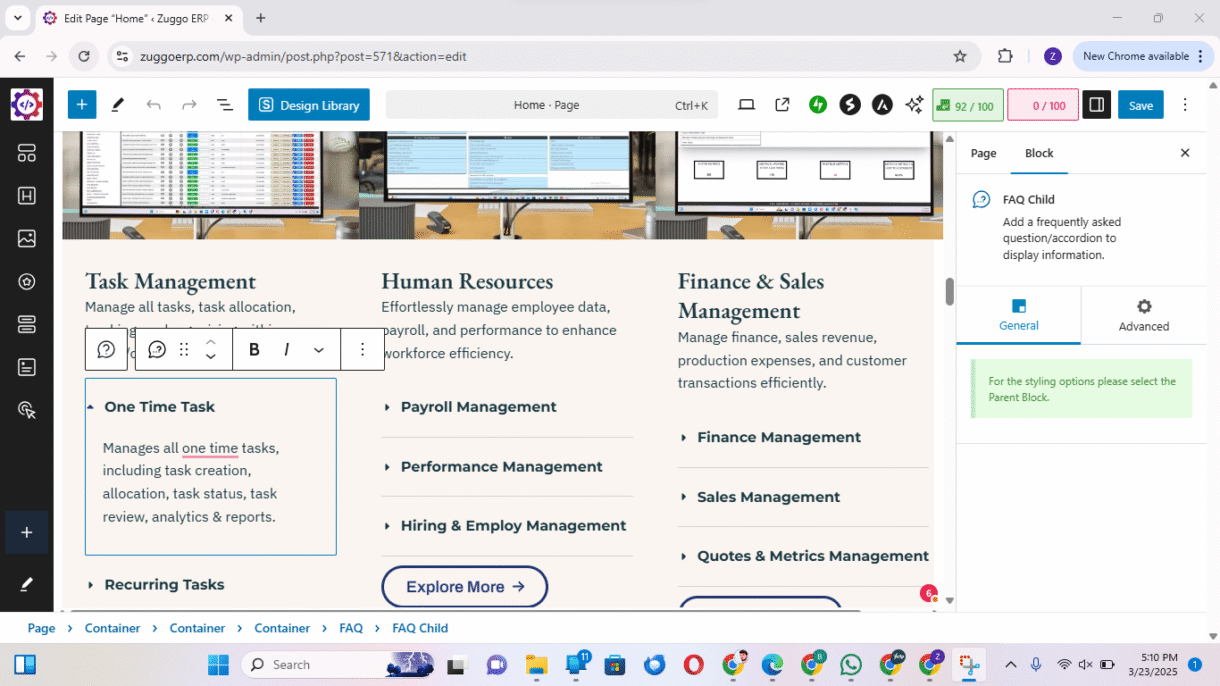This screenshot has height=686, width=1220.
Task: Toggle the settings sidebar panel
Action: 1096,105
